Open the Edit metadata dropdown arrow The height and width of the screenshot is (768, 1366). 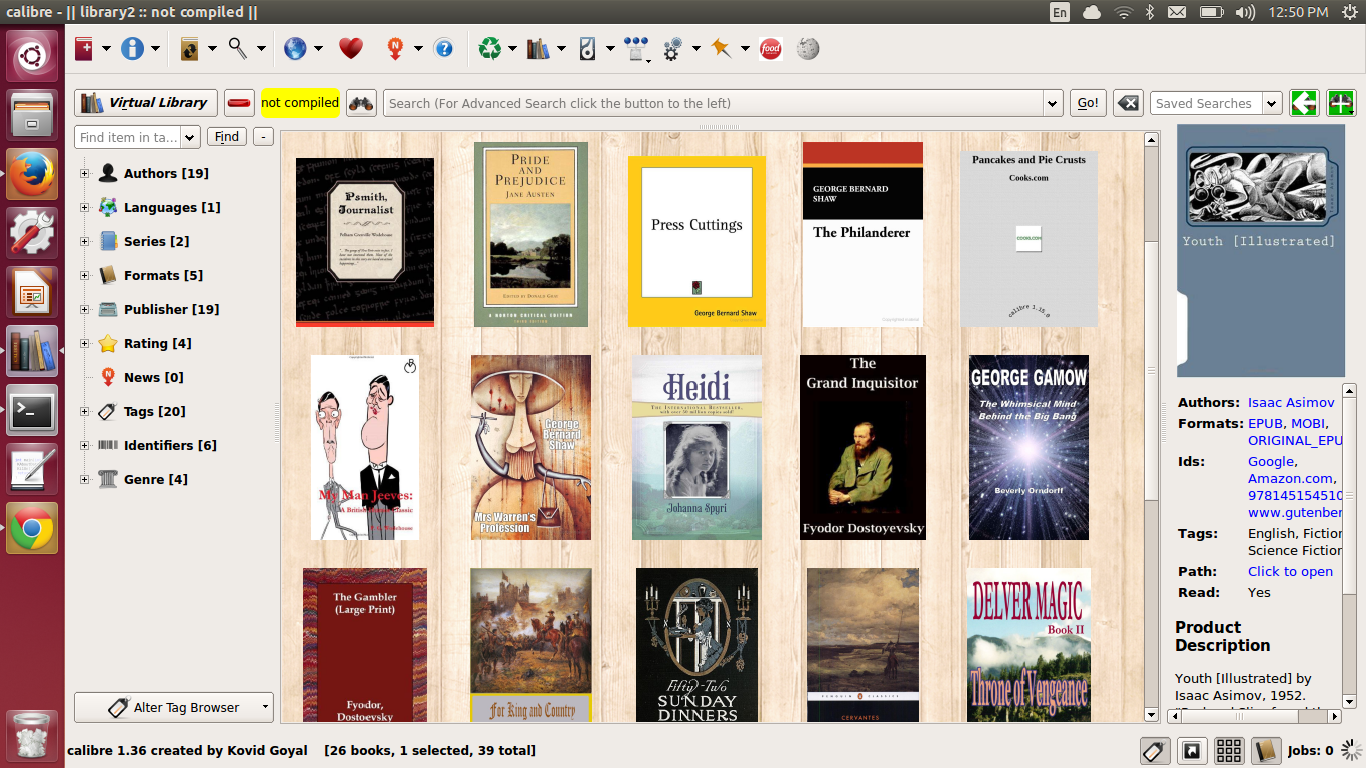tap(154, 48)
